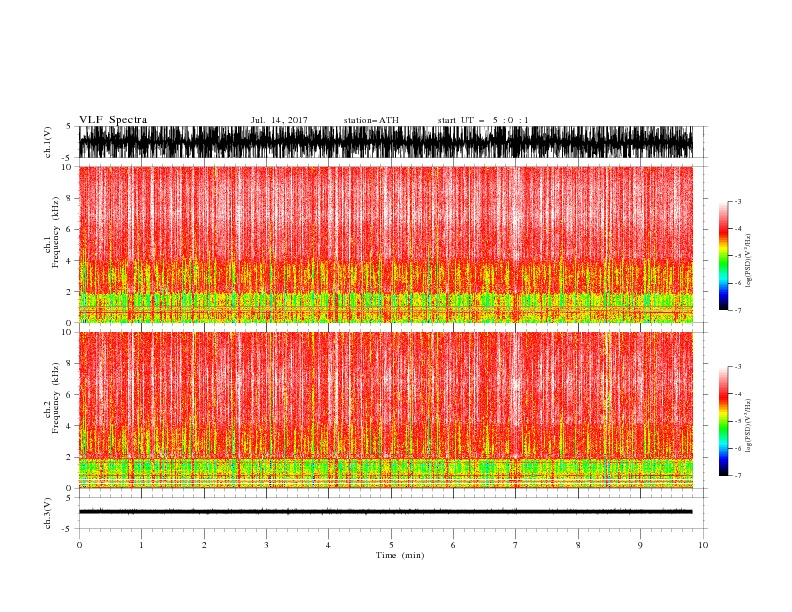Click the 9 minute tick label on time axis
Screen dimensions: 792x612
pyautogui.click(x=640, y=545)
